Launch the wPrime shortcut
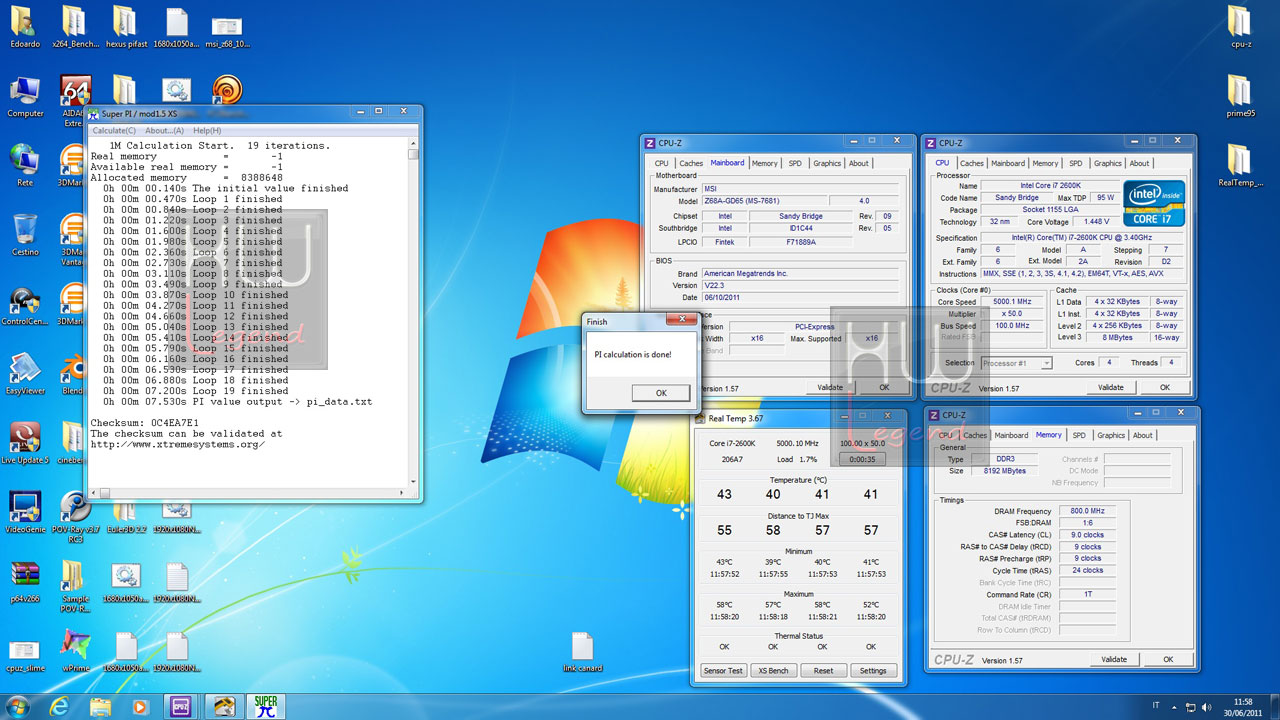The height and width of the screenshot is (720, 1280). pos(75,650)
